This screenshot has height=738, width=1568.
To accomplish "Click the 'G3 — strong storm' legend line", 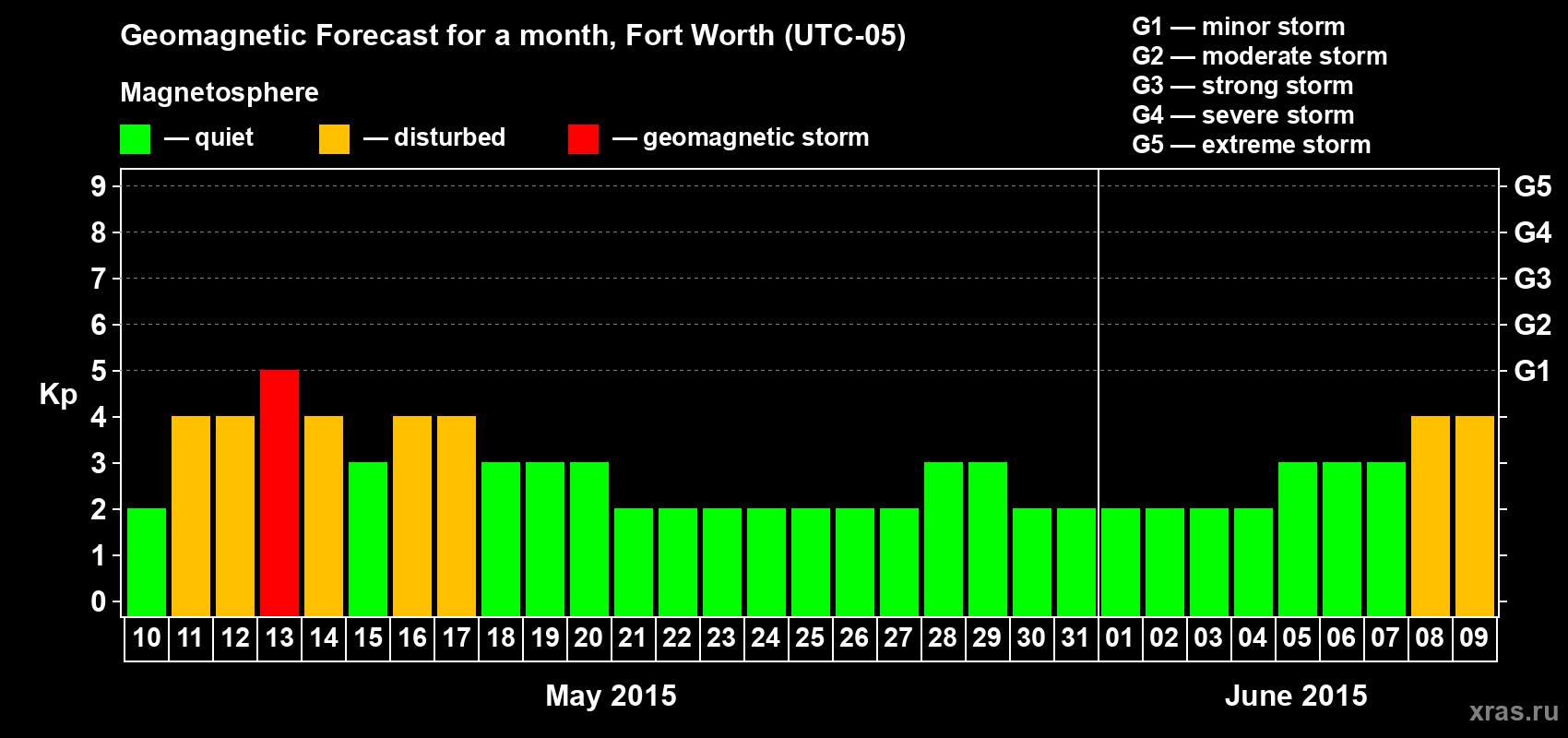I will click(1243, 86).
